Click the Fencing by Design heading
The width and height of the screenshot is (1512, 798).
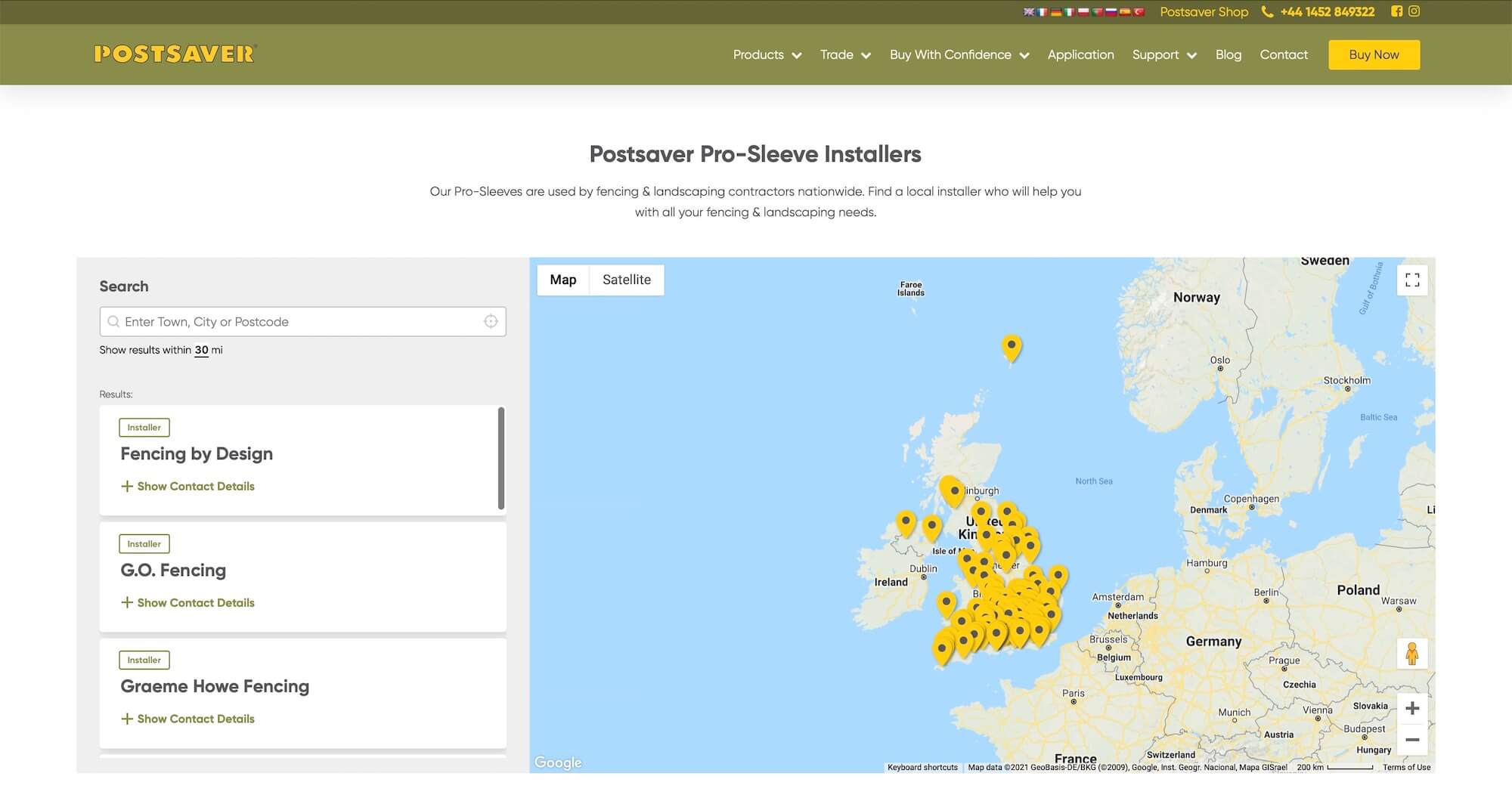(x=197, y=453)
